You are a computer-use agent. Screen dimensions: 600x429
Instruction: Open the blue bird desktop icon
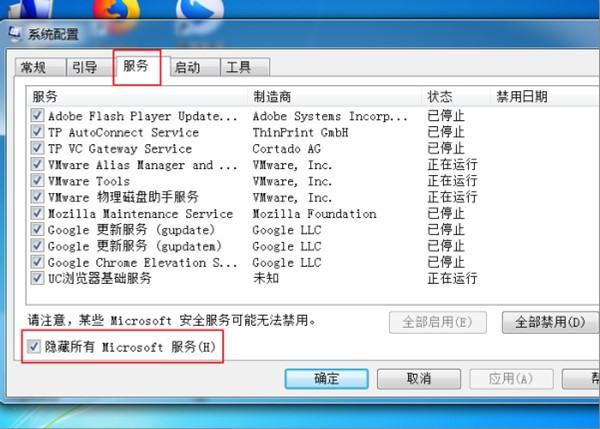click(x=200, y=9)
